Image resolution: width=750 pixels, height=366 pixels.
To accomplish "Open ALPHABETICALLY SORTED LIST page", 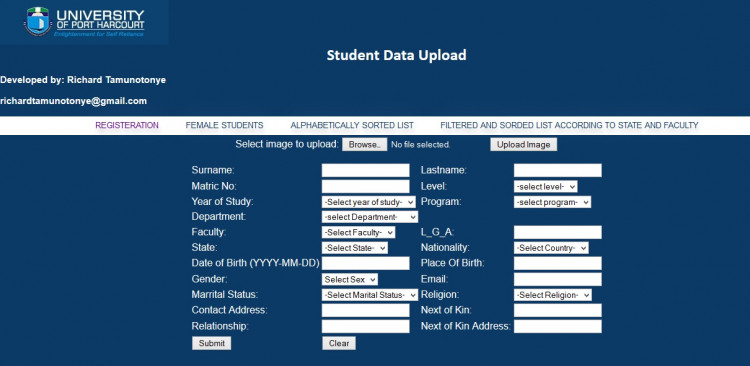I will click(x=352, y=125).
